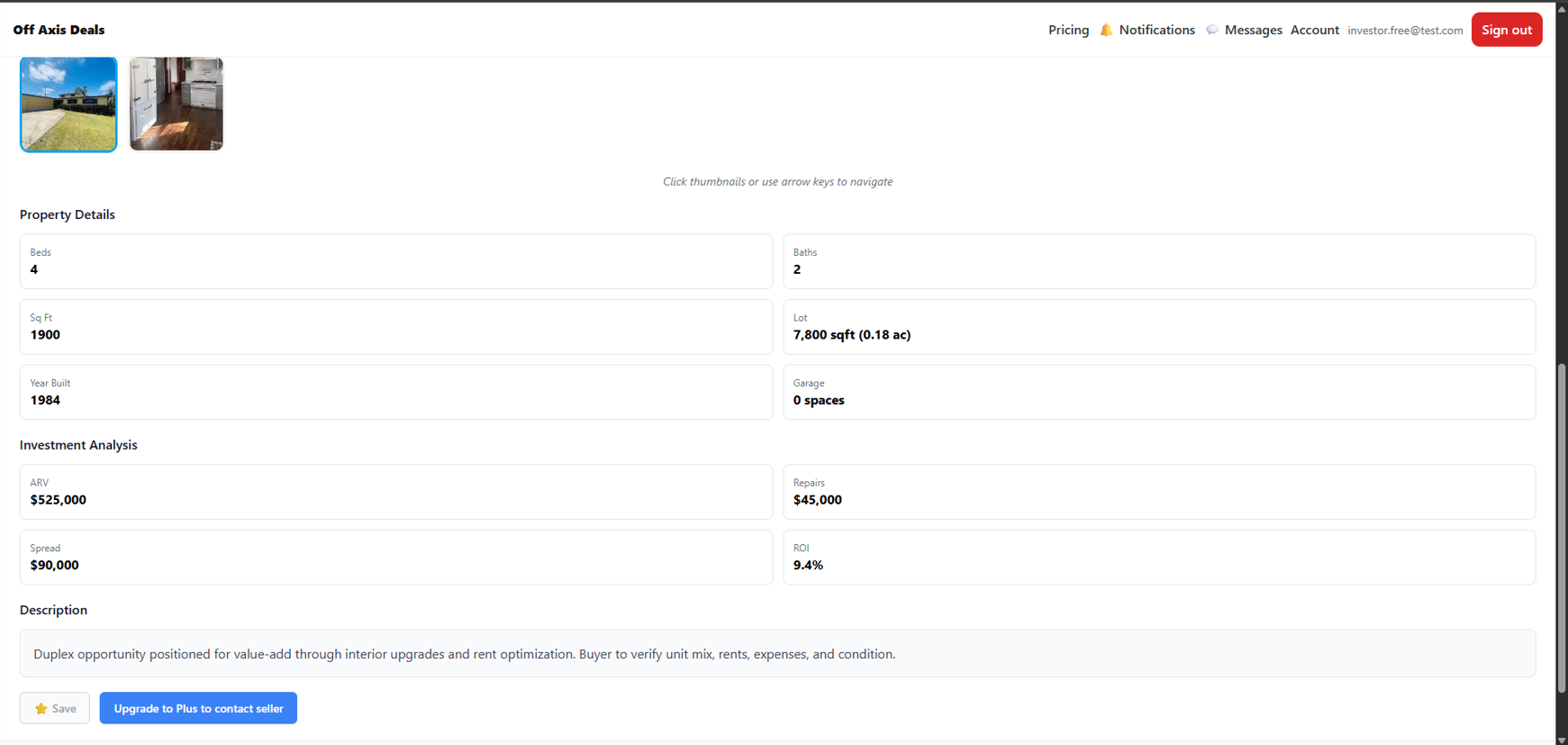The image size is (1568, 745).
Task: Click the Repairs value $45,000
Action: (x=818, y=500)
